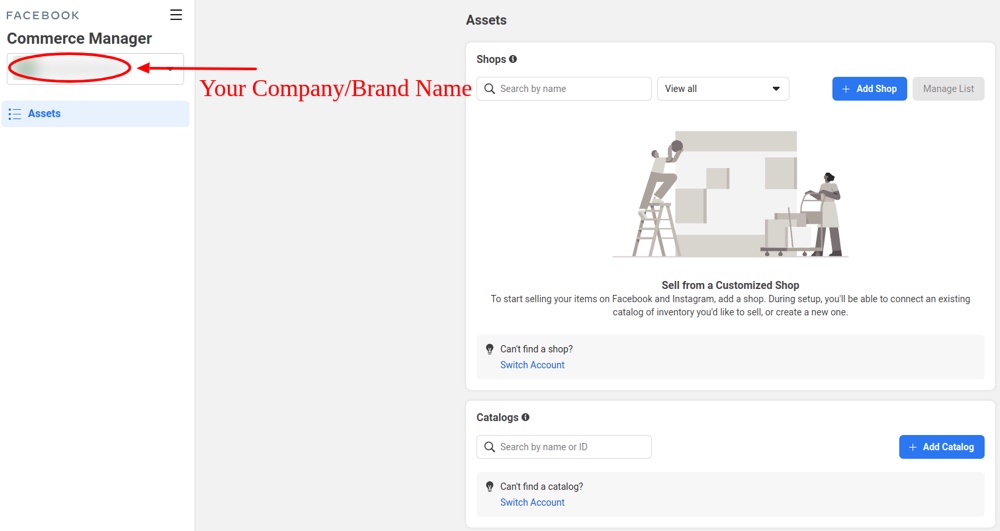Click the magnifier icon in the Catalogs search
Image resolution: width=1000 pixels, height=531 pixels.
pyautogui.click(x=489, y=447)
